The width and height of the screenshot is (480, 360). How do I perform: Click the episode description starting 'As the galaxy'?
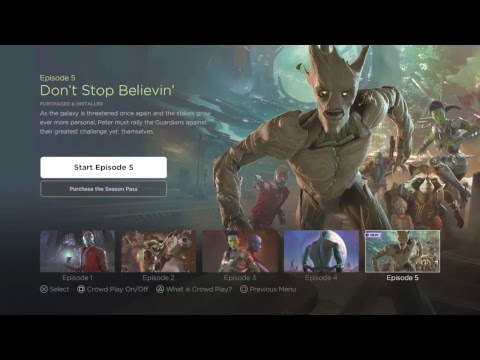[125, 123]
